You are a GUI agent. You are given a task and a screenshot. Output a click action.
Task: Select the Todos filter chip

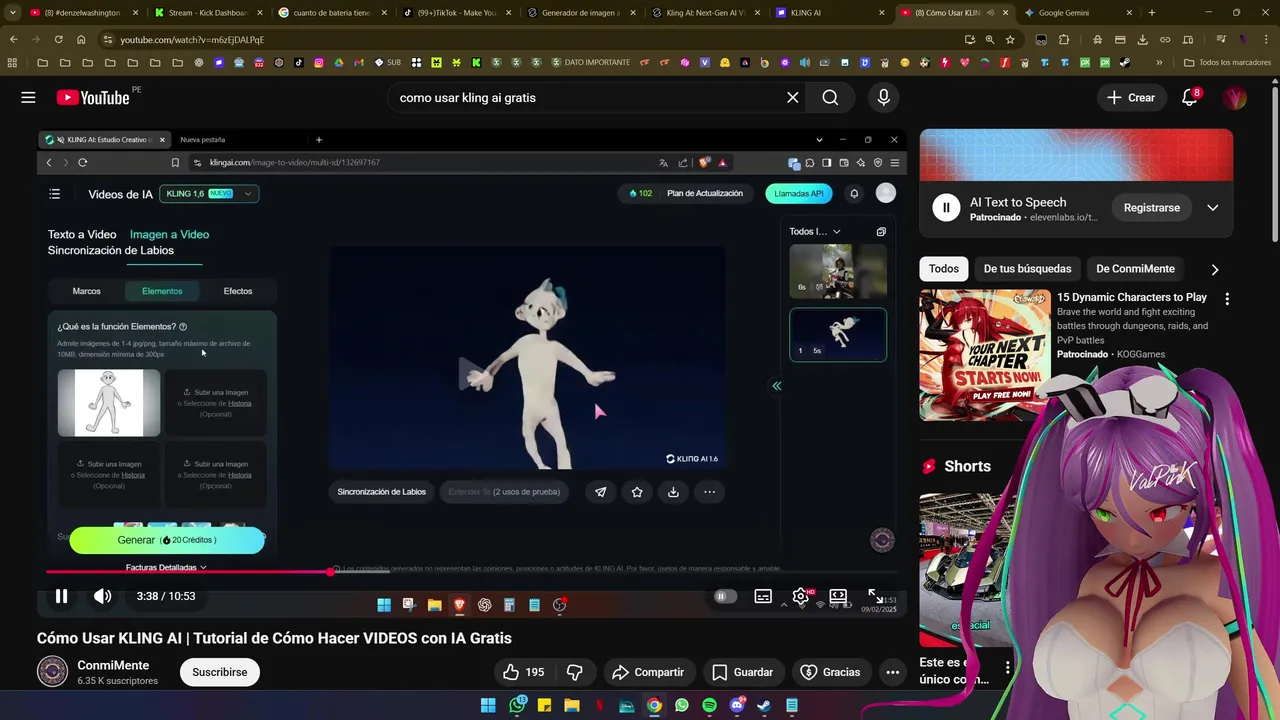pyautogui.click(x=943, y=268)
